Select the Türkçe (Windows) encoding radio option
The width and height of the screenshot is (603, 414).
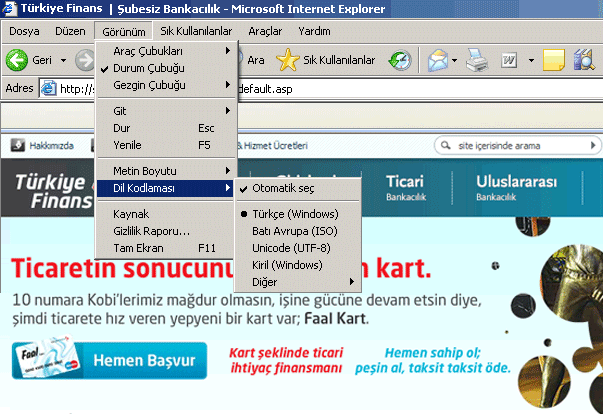pyautogui.click(x=297, y=214)
